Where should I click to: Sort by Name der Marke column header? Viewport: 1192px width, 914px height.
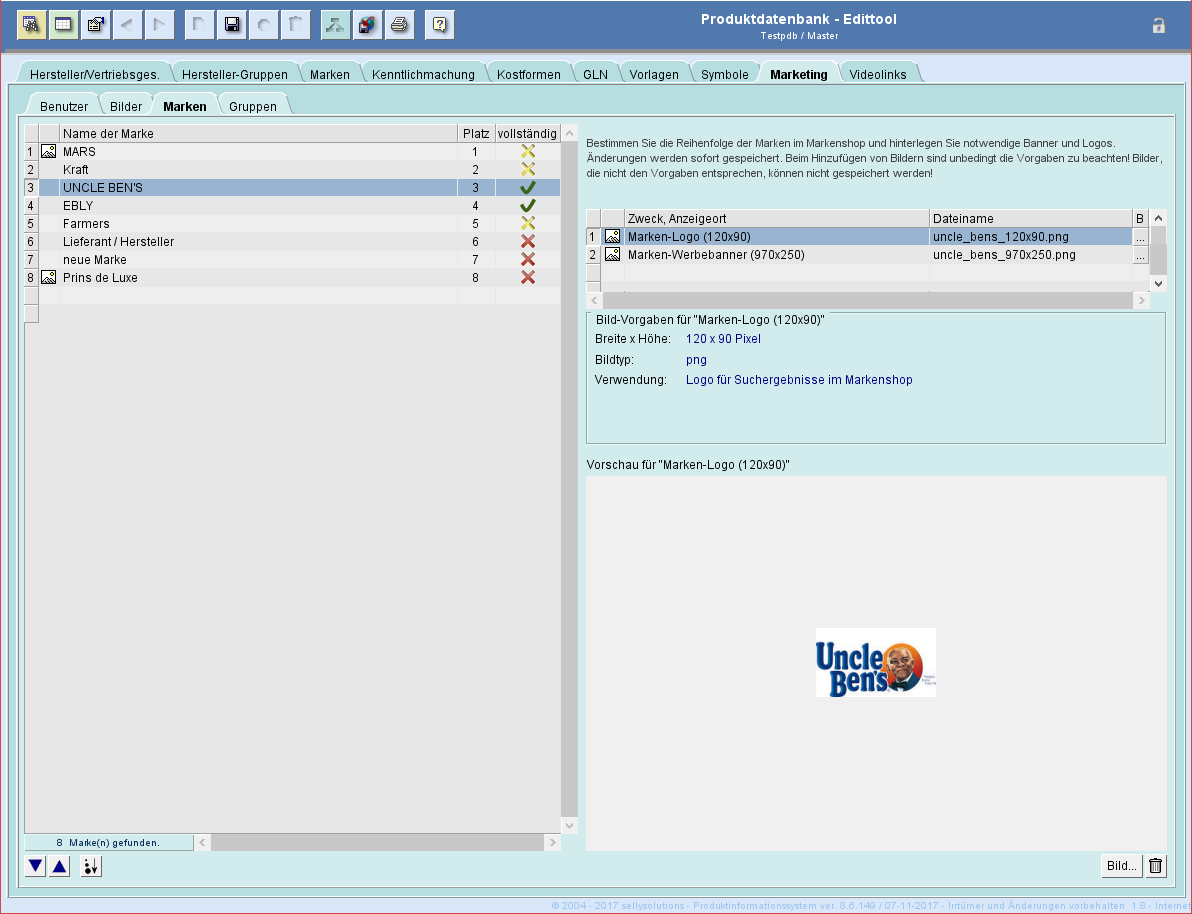click(258, 133)
